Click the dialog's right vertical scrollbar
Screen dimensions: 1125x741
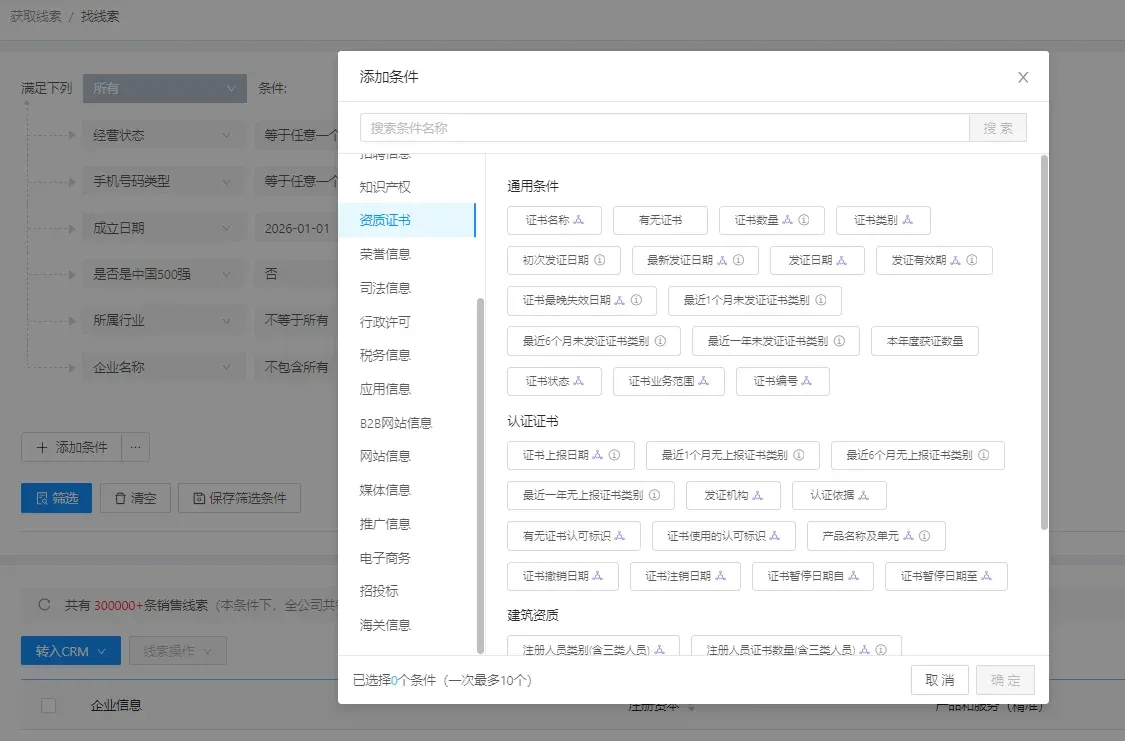pos(1044,343)
